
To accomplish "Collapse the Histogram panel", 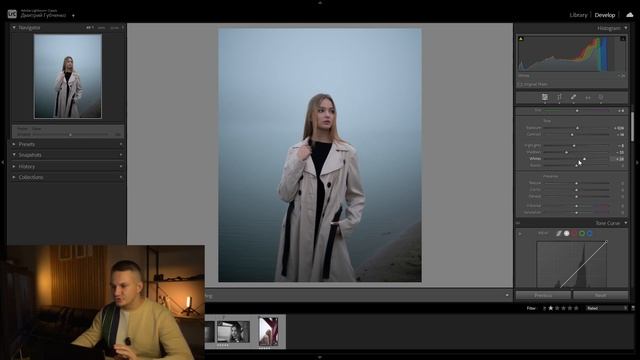I will [x=626, y=28].
